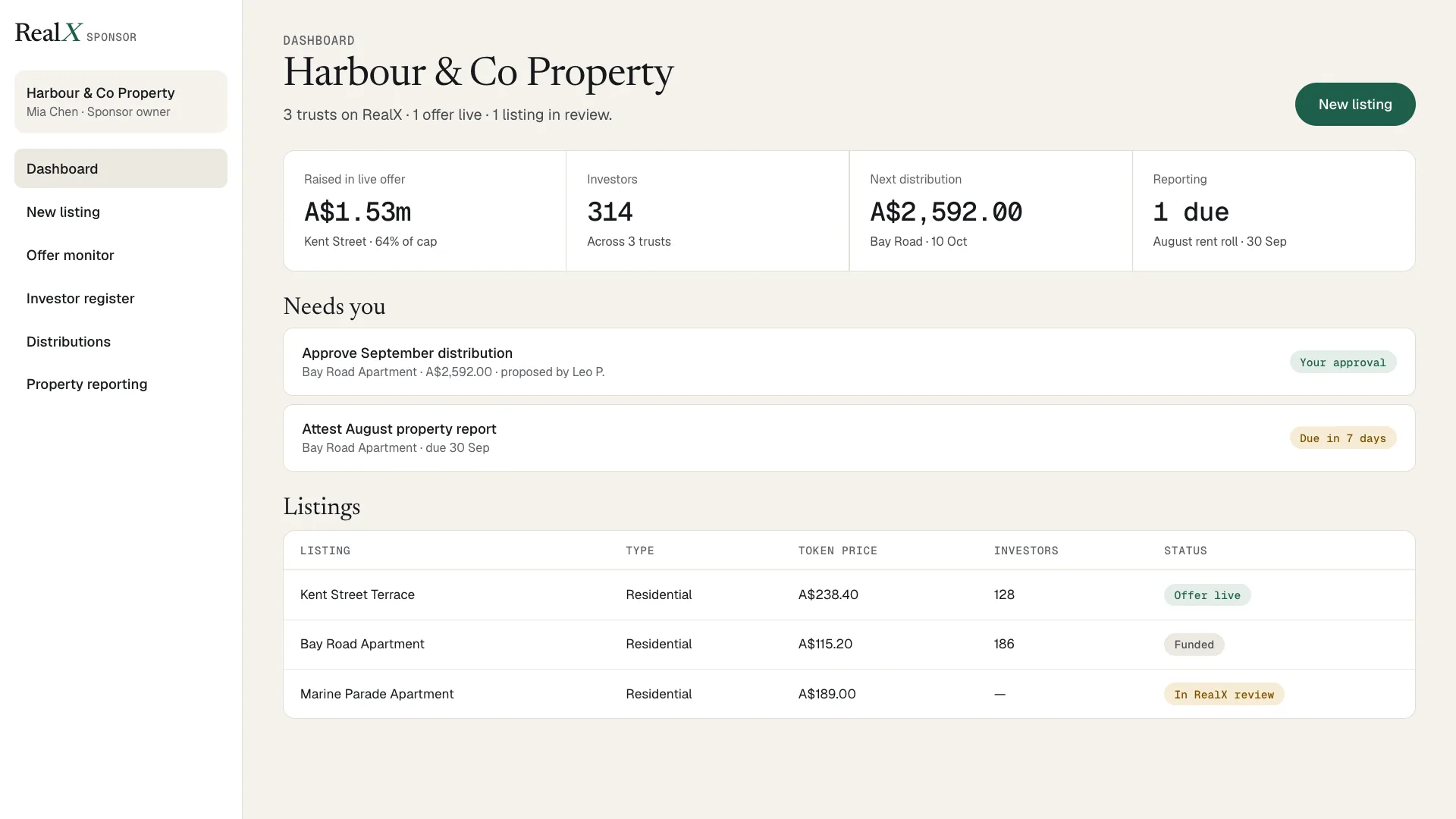Open the Reporting 1 due card
1456x819 pixels.
tap(1273, 211)
